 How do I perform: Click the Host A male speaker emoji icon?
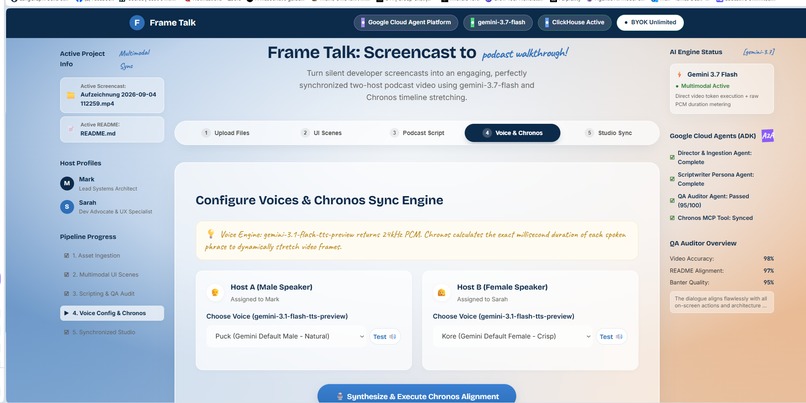pos(215,292)
